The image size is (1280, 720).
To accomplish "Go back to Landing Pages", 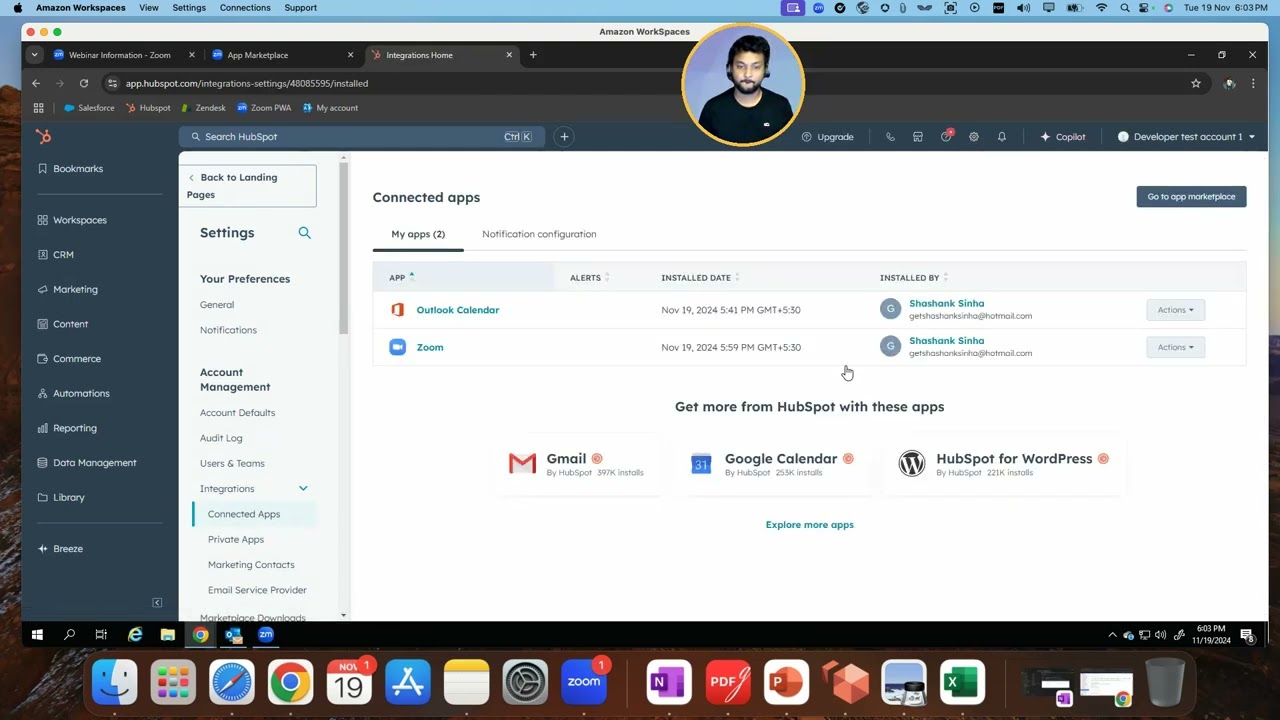I will pyautogui.click(x=248, y=186).
